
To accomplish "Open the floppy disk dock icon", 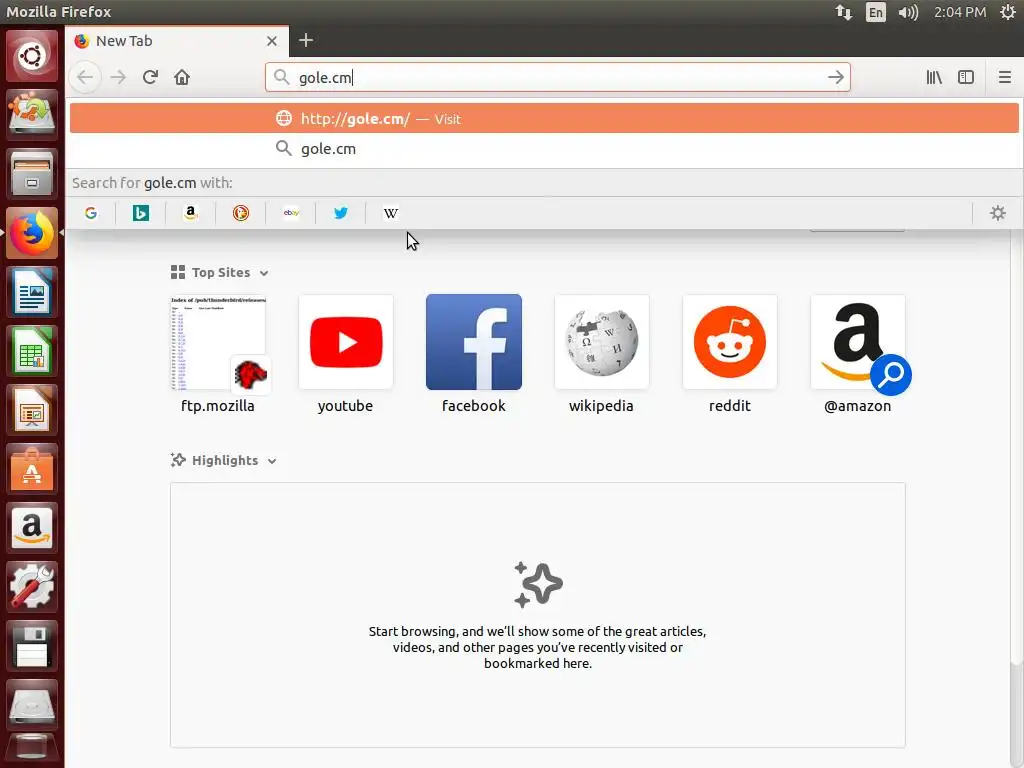I will (32, 646).
